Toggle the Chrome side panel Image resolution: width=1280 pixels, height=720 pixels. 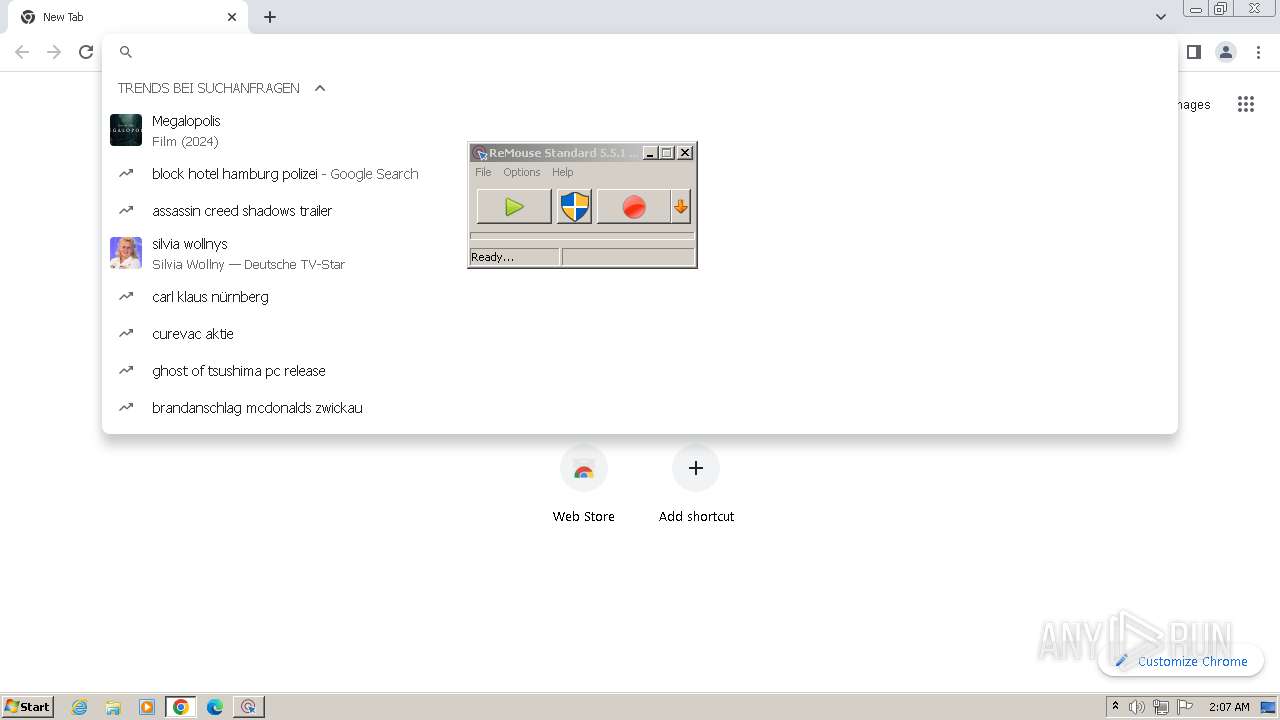click(1194, 52)
